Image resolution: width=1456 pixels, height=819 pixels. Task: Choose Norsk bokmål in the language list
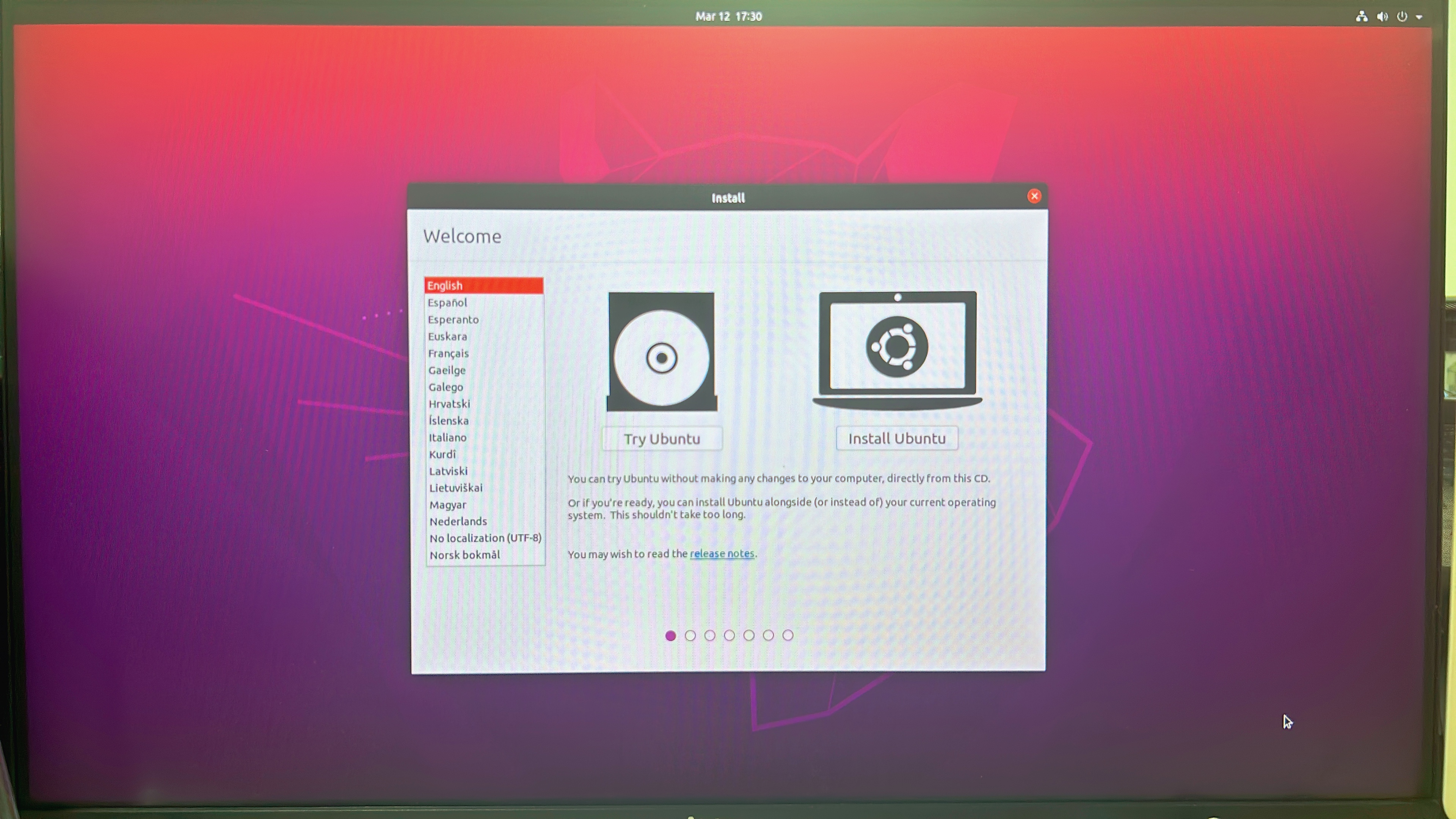pyautogui.click(x=464, y=555)
